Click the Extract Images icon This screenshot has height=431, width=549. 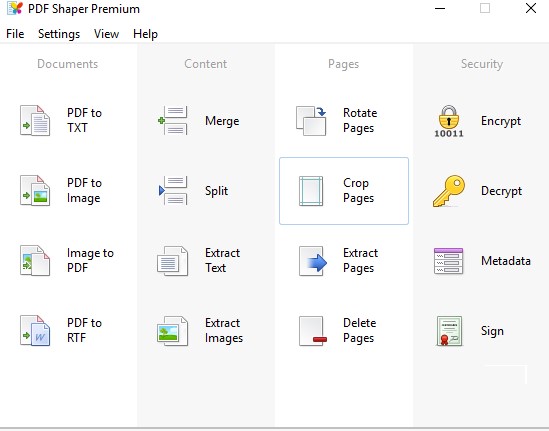tap(172, 331)
